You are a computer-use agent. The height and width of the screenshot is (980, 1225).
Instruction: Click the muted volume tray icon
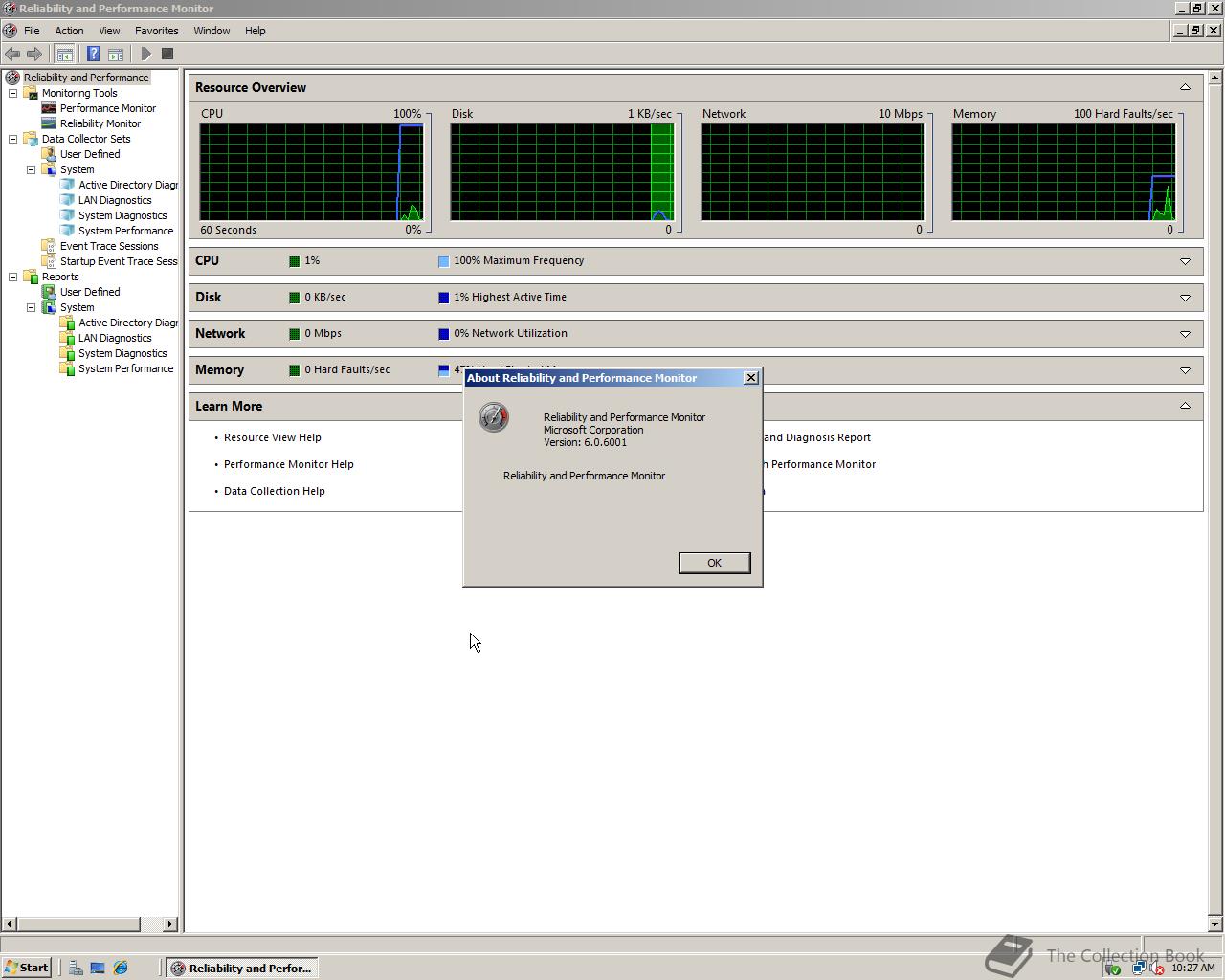click(1156, 968)
